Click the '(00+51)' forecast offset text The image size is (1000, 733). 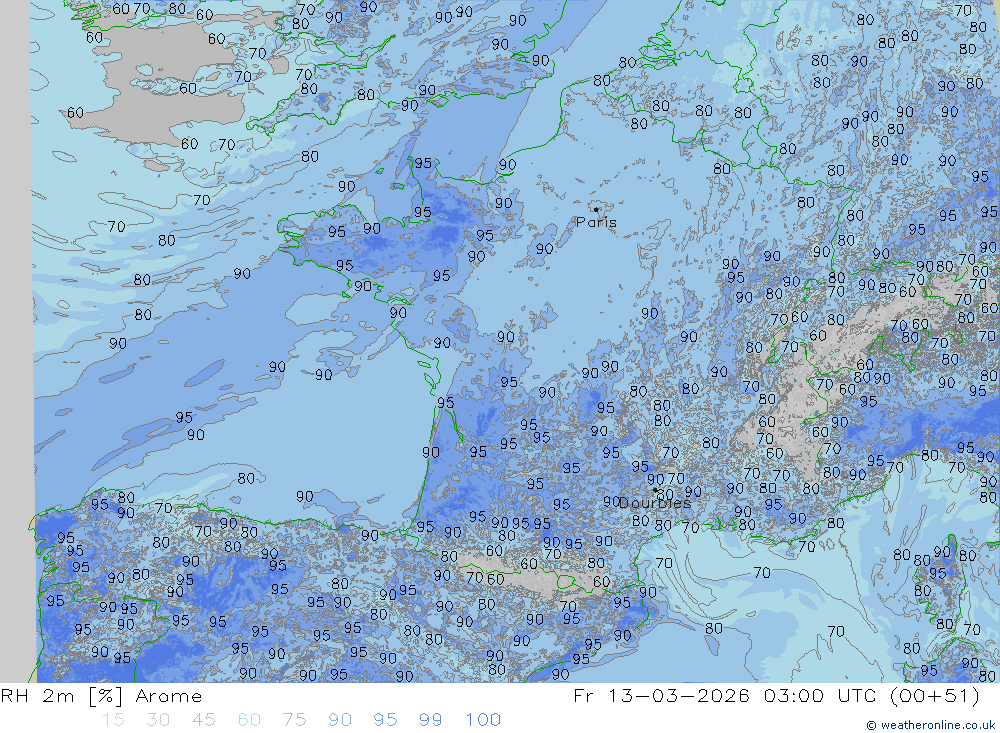(934, 696)
